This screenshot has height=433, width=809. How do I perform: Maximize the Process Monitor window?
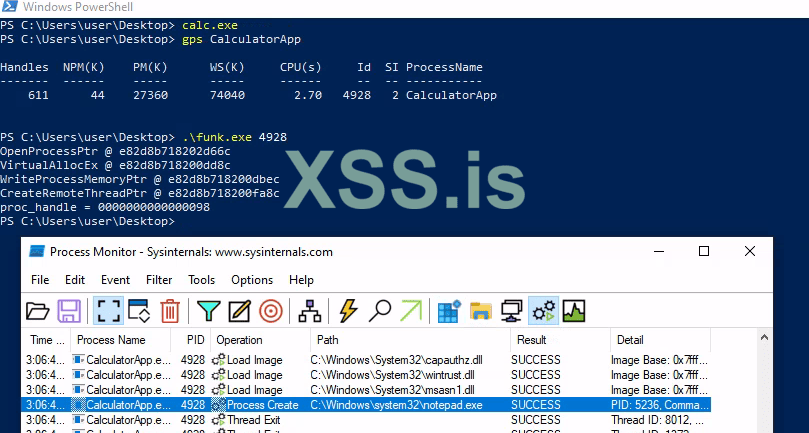(x=704, y=251)
